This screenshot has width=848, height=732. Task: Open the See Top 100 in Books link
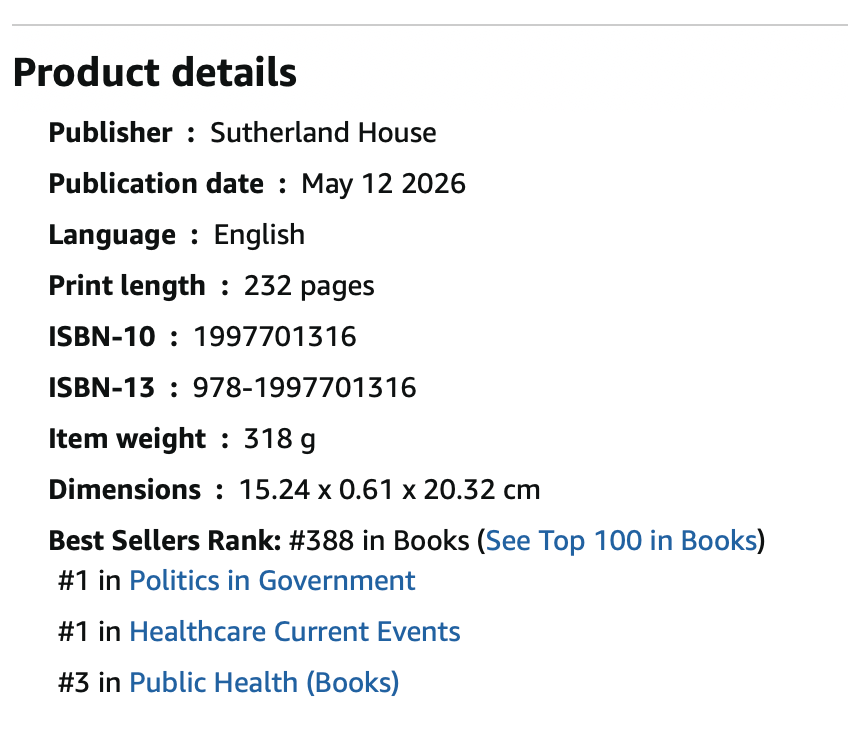click(x=621, y=540)
